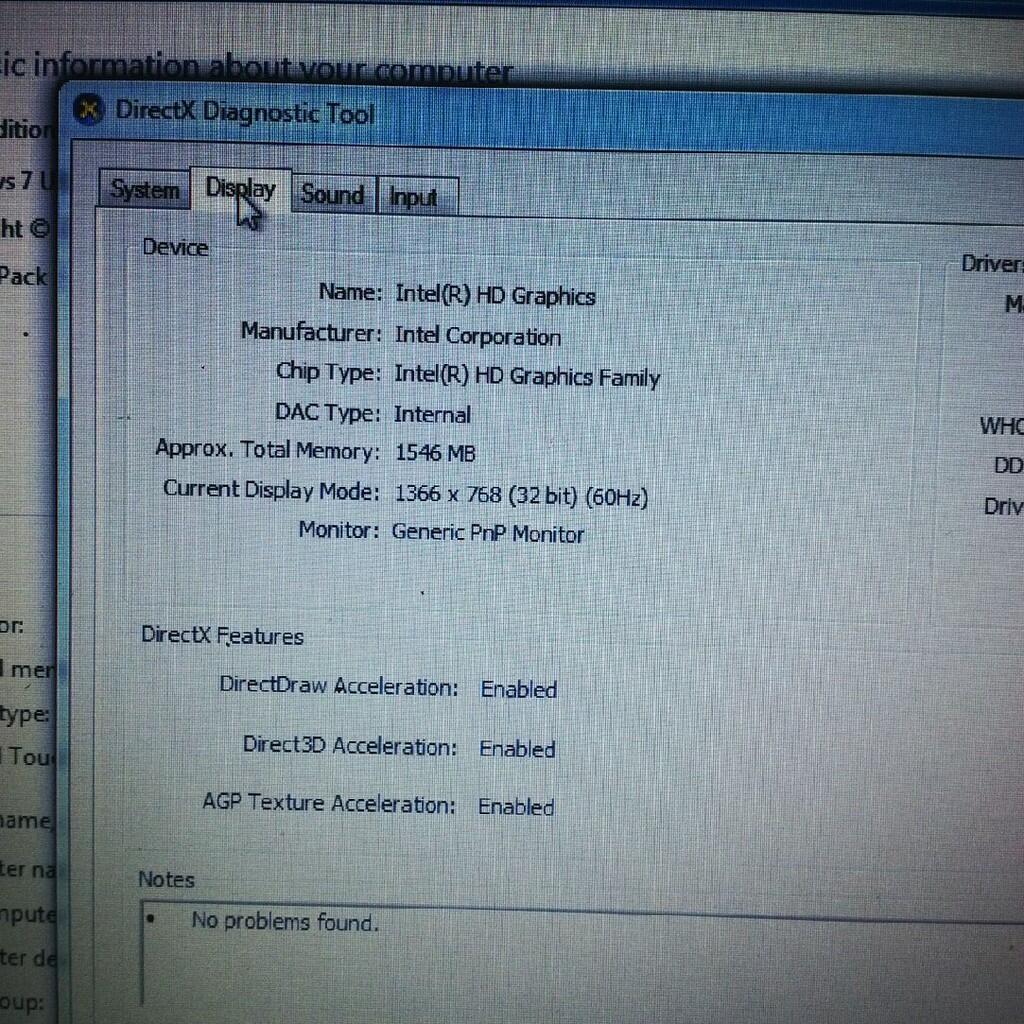Click the DirectX Features group label
Image resolution: width=1024 pixels, height=1024 pixels.
click(x=222, y=635)
